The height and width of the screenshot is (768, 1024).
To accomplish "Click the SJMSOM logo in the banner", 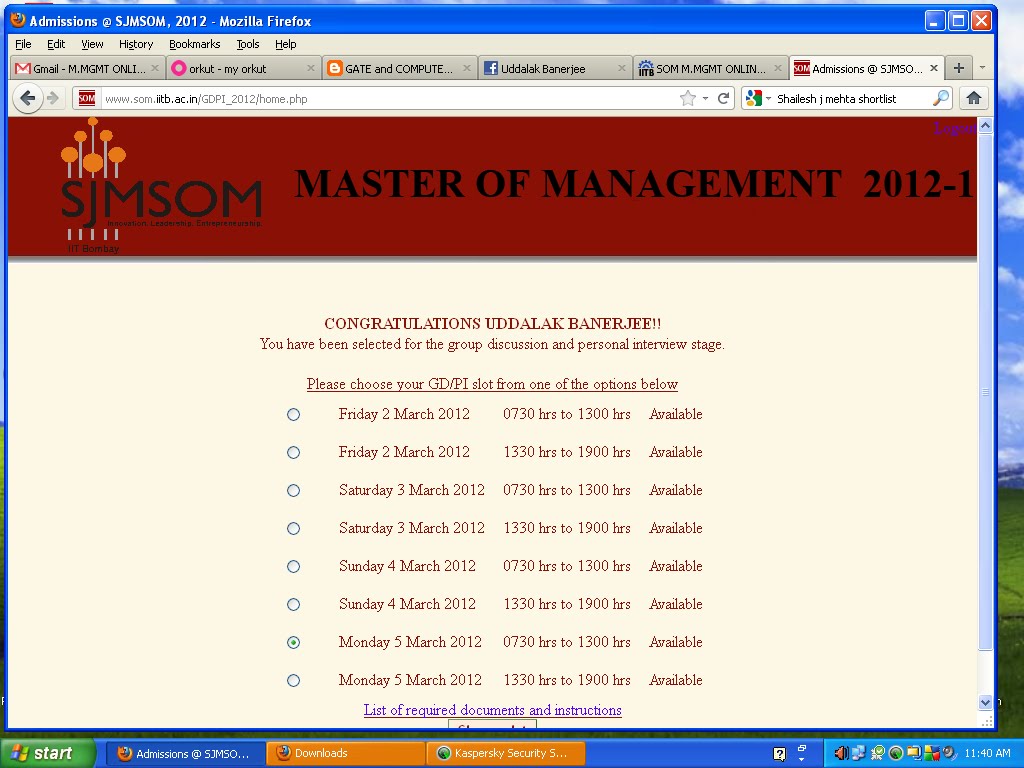I will coord(161,185).
